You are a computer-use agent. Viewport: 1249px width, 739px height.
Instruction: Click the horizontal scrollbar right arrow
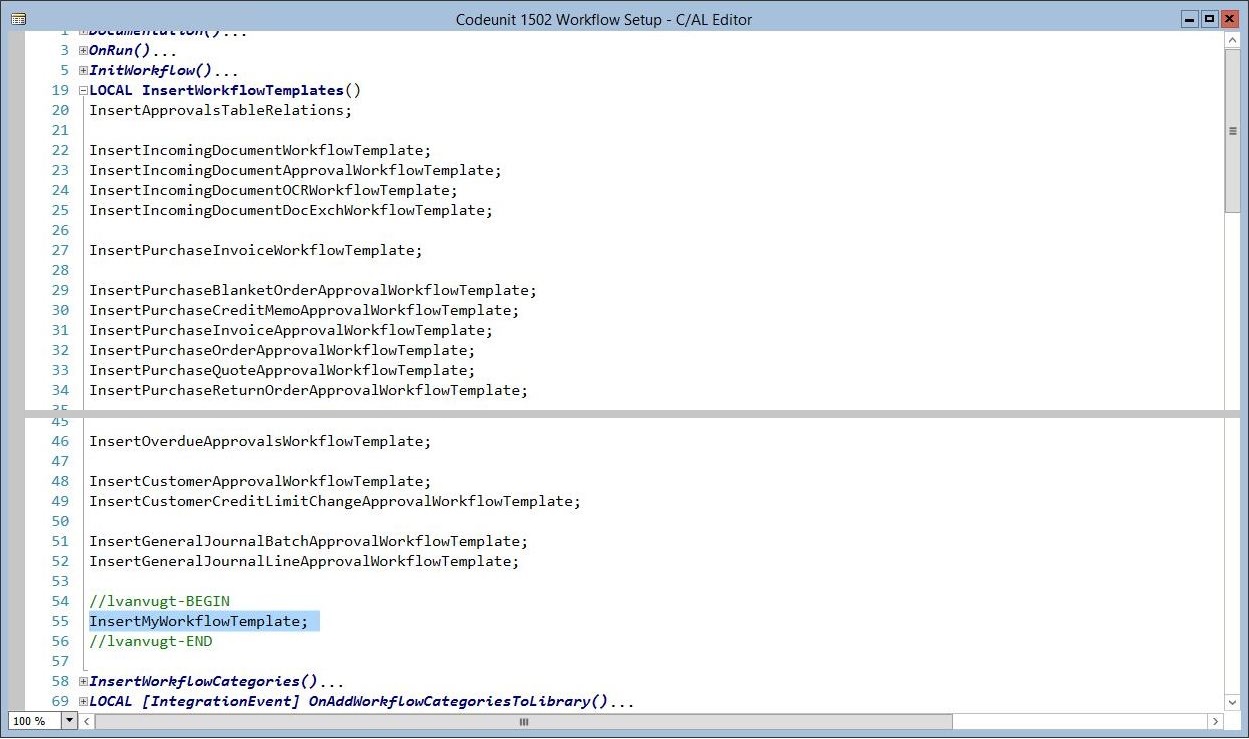click(x=1215, y=721)
